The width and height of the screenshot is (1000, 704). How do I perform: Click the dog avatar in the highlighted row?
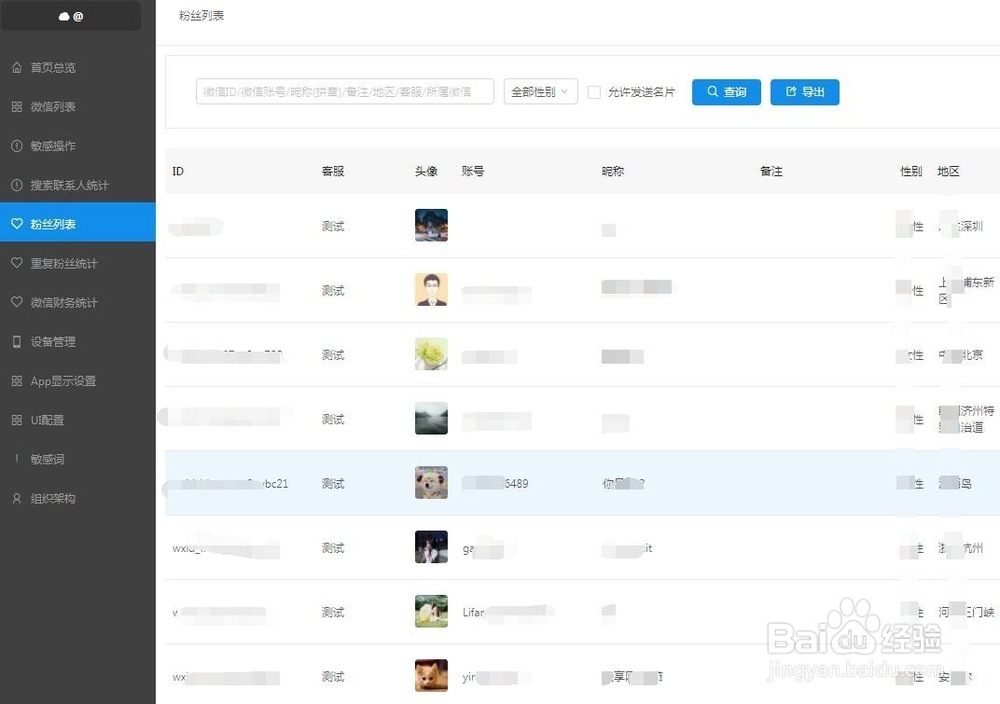click(x=430, y=482)
